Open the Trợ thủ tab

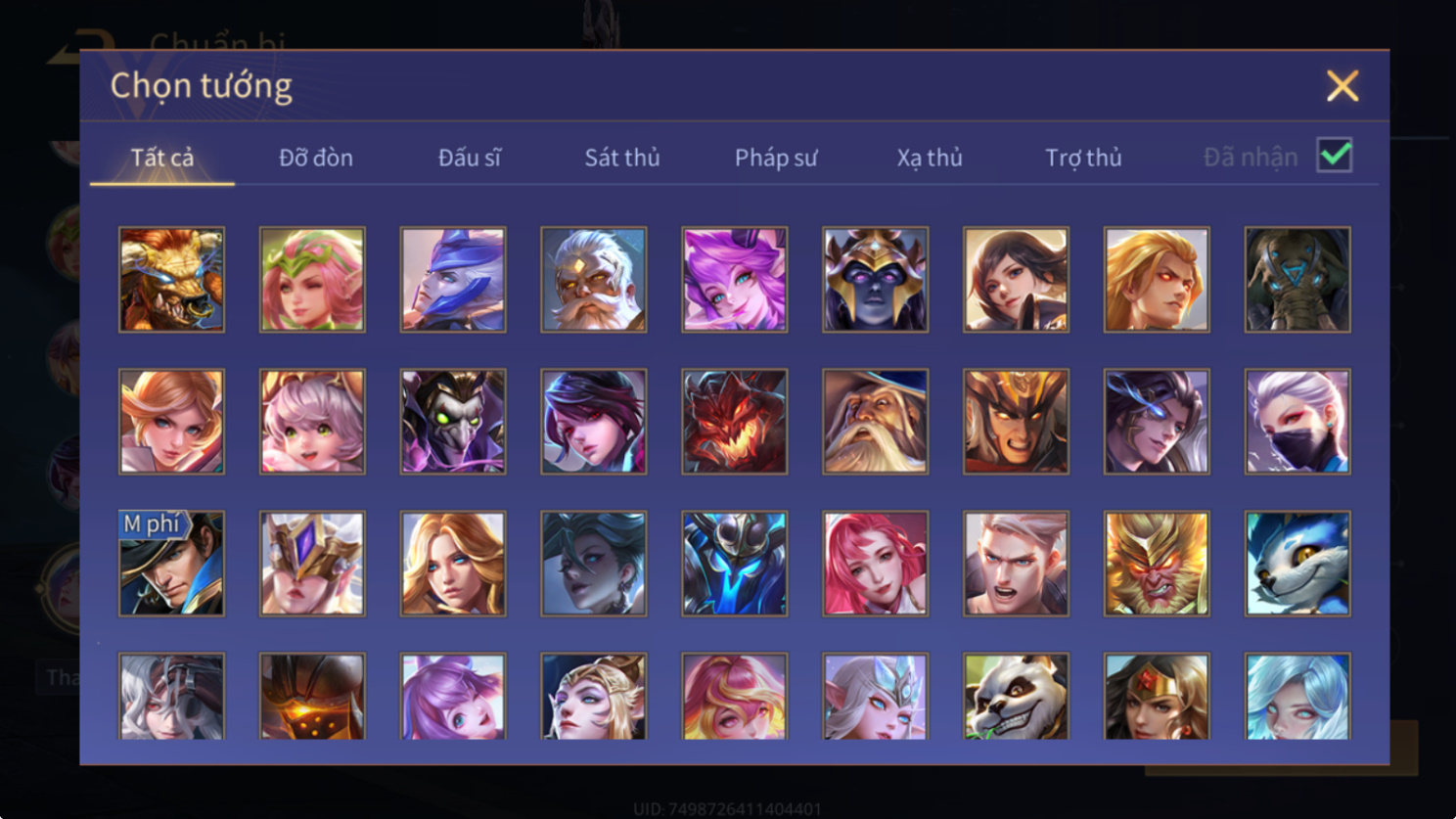point(1083,158)
